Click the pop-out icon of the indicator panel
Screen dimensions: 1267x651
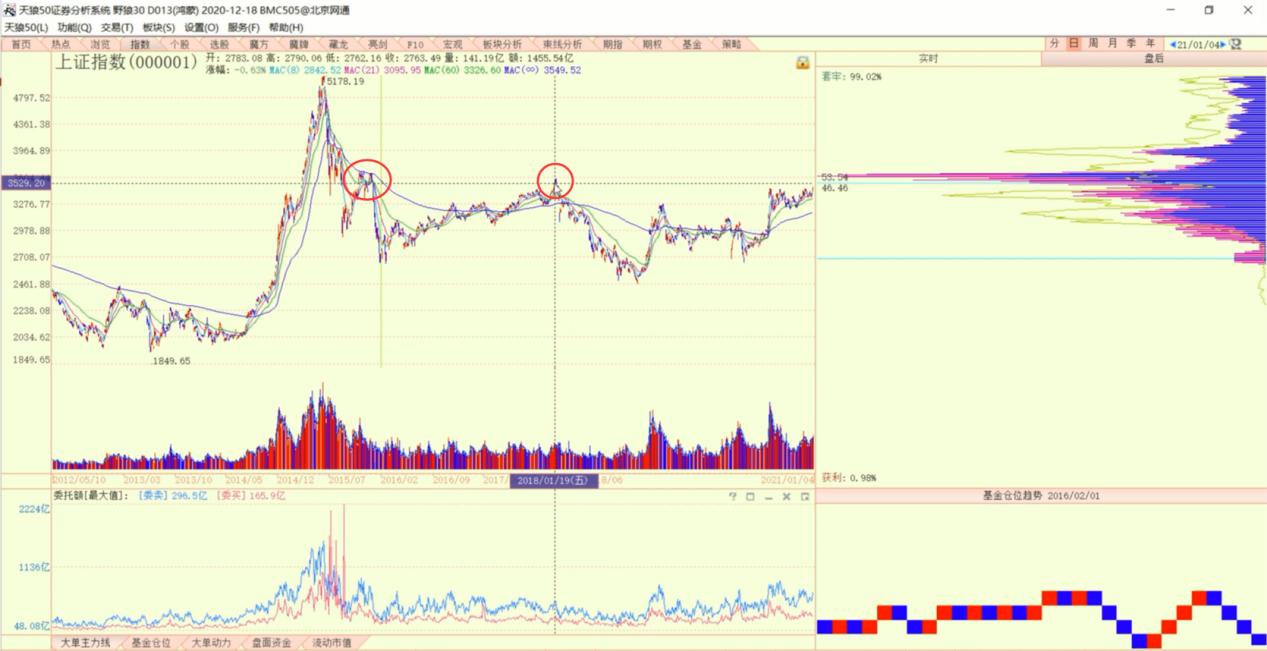pos(804,496)
